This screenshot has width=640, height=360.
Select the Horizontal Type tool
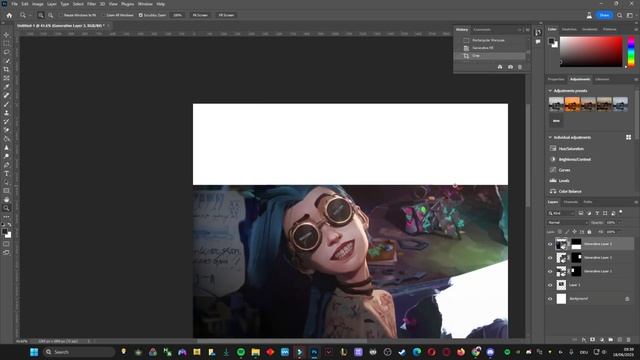click(6, 173)
